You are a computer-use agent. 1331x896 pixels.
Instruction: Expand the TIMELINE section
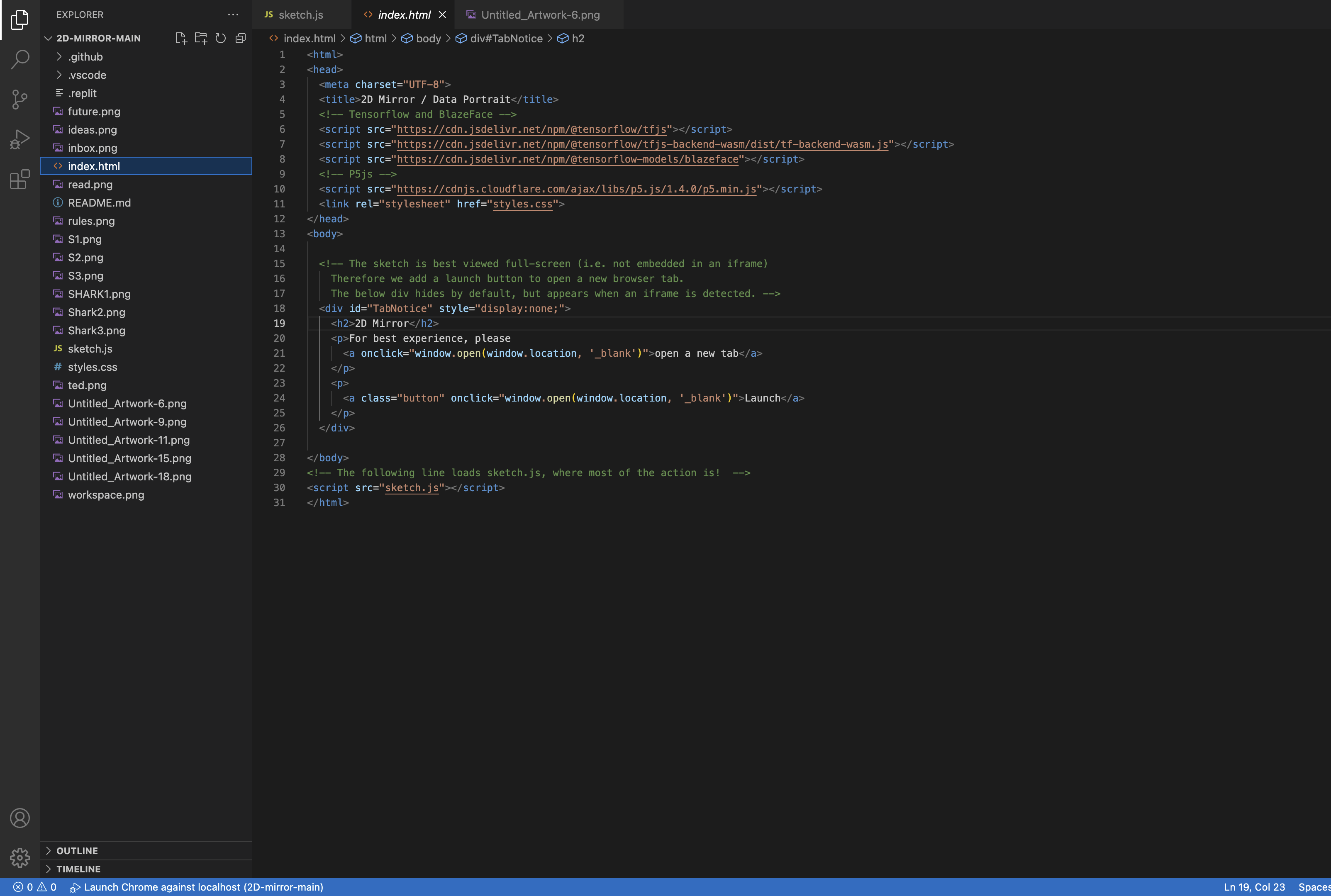(x=78, y=869)
